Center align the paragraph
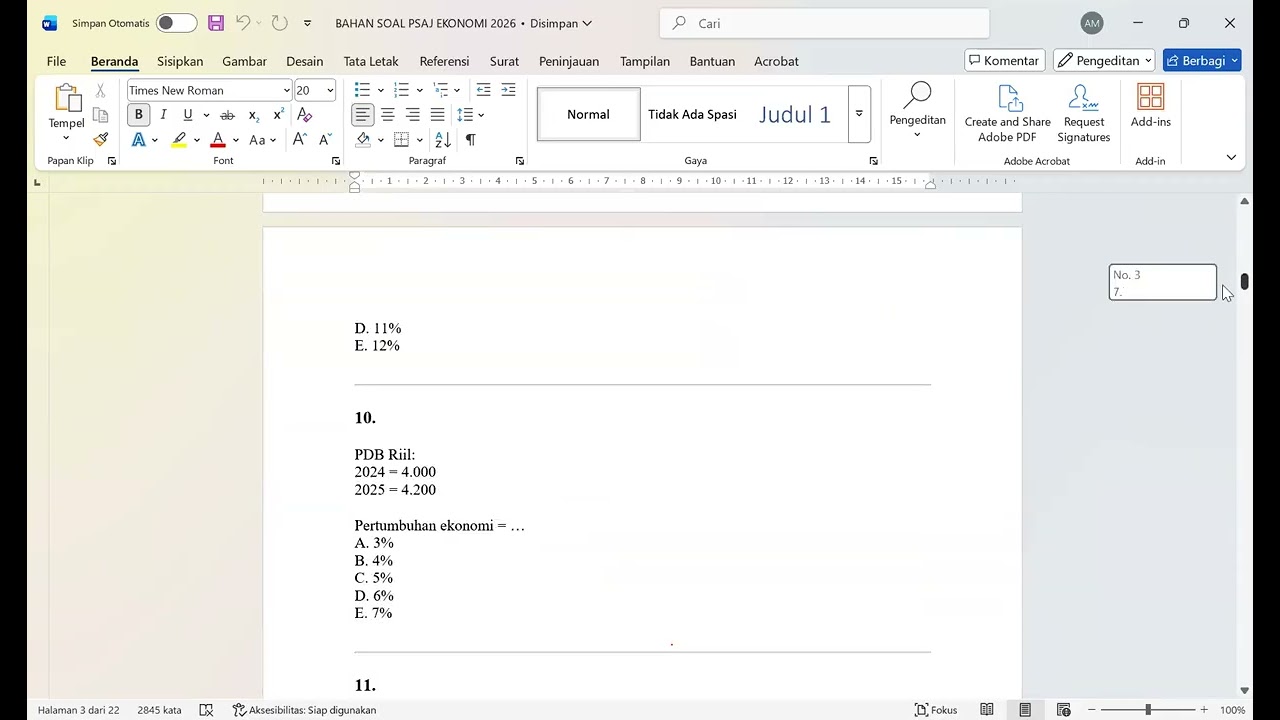 tap(388, 115)
